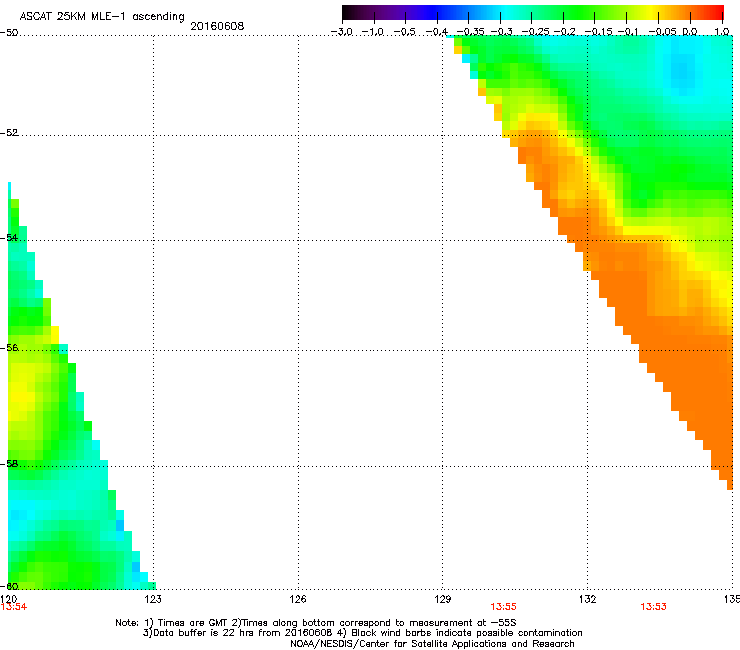The height and width of the screenshot is (650, 740).
Task: Click the color bar label -0.05
Action: click(x=663, y=32)
